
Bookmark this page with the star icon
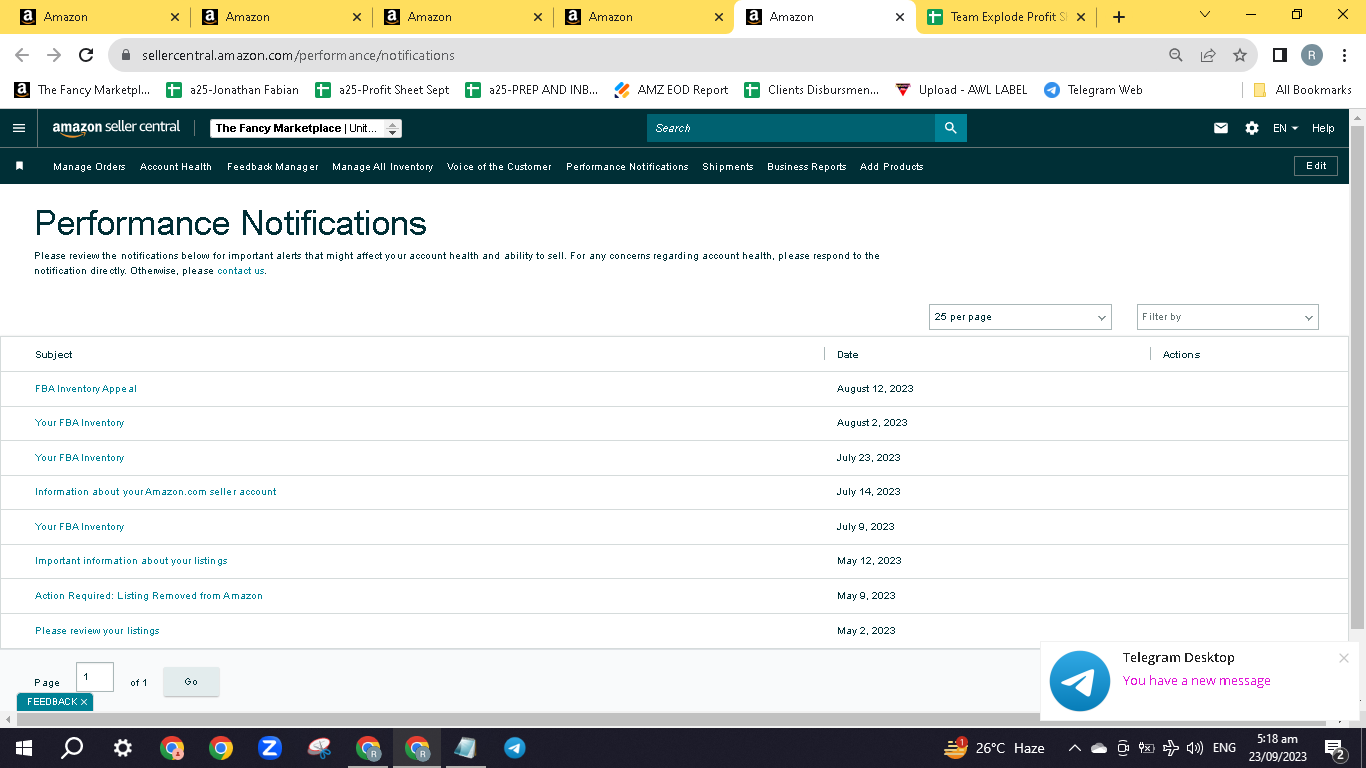pyautogui.click(x=1240, y=55)
